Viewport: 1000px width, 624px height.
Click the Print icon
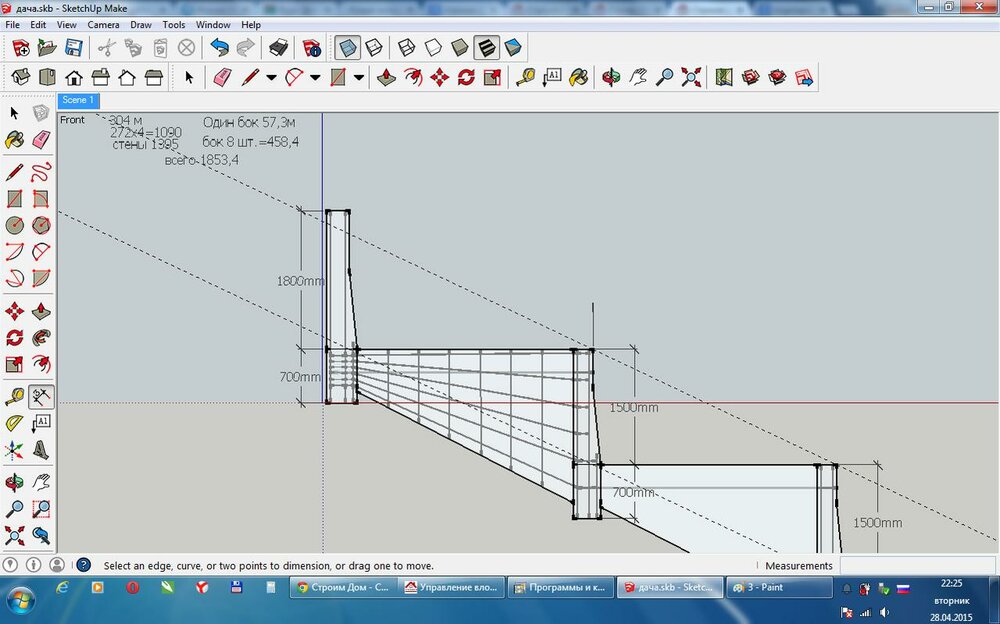[x=280, y=47]
